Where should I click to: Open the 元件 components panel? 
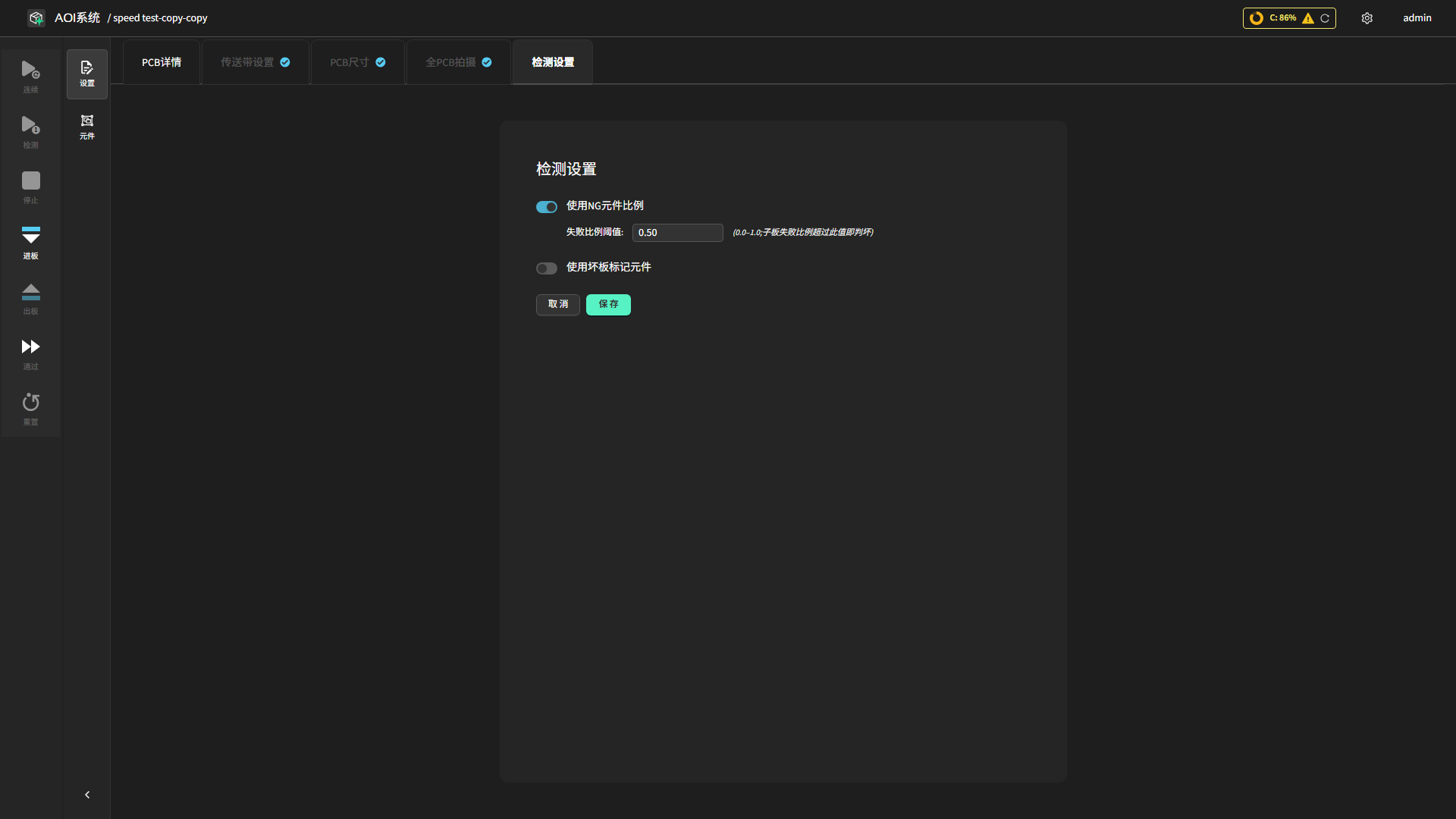(87, 127)
